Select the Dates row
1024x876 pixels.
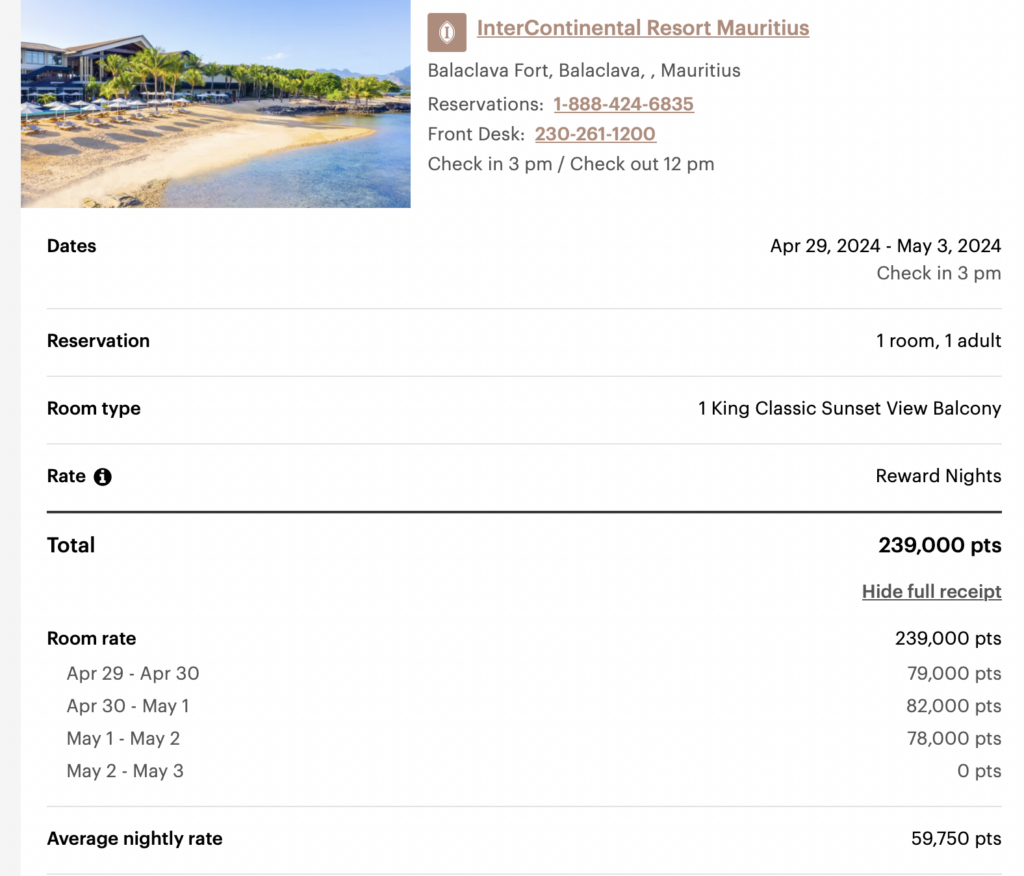(71, 246)
